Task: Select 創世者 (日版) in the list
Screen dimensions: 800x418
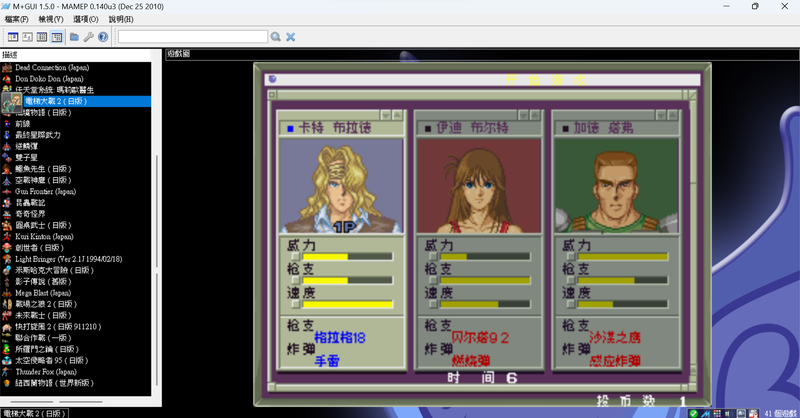Action: pyautogui.click(x=76, y=248)
